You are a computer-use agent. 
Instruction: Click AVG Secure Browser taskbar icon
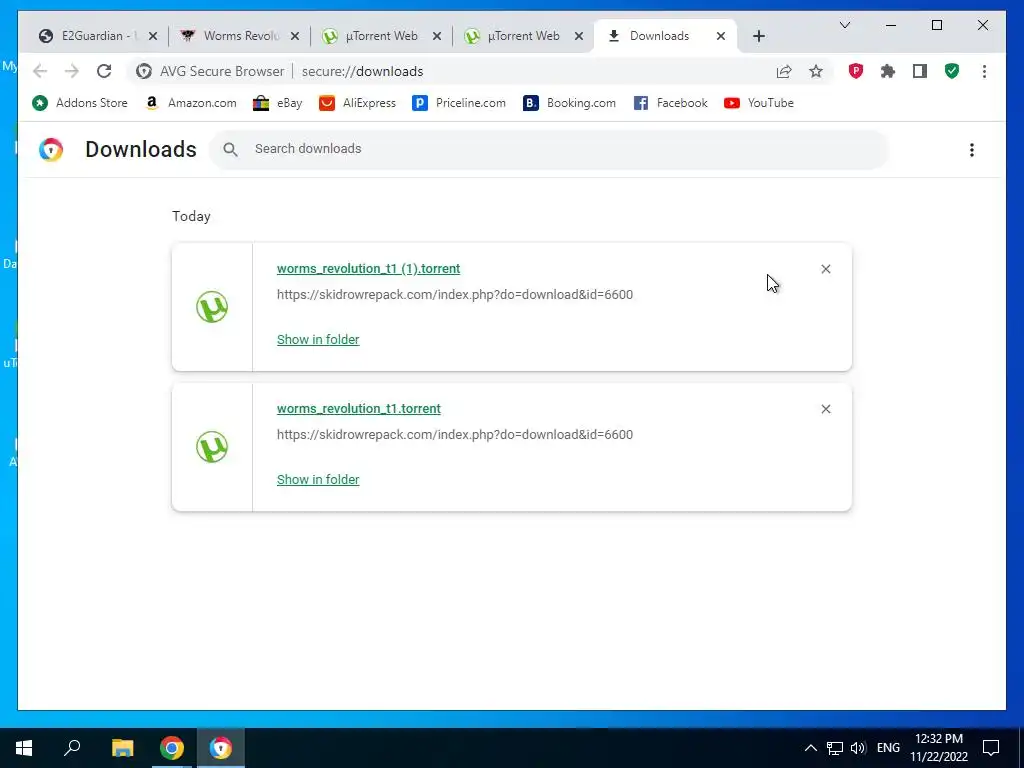pyautogui.click(x=221, y=748)
